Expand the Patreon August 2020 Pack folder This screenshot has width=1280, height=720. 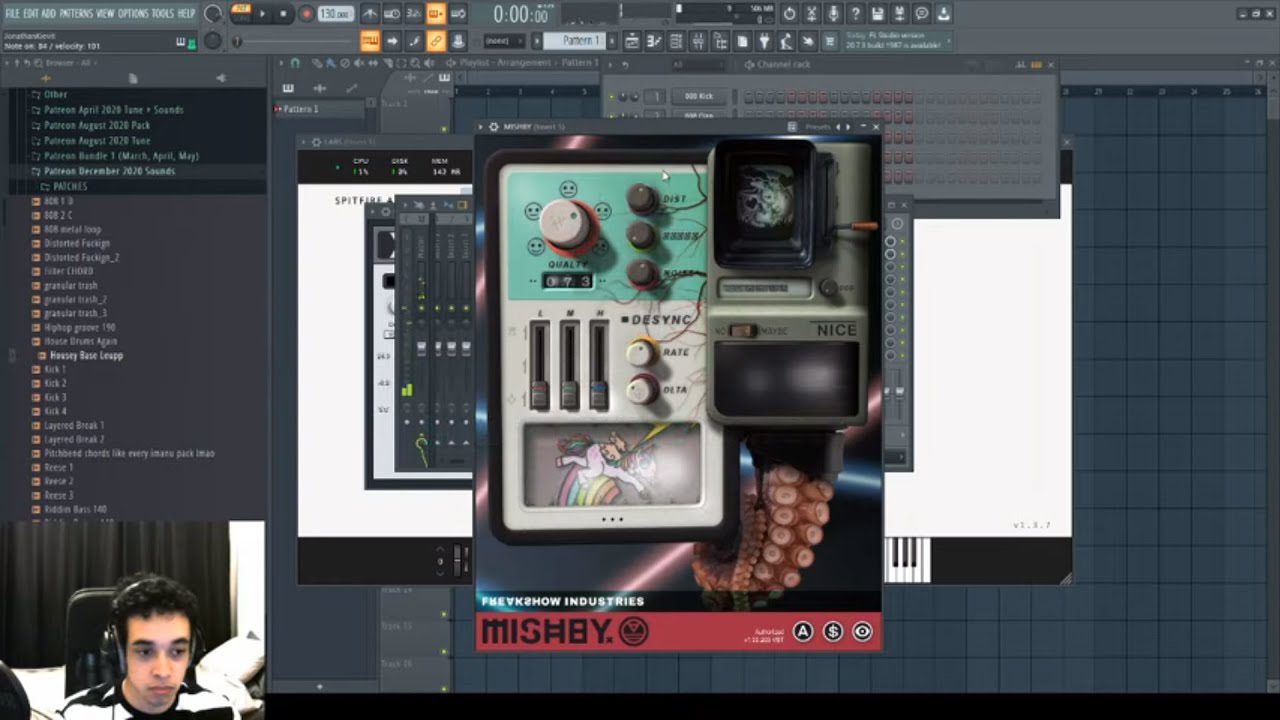[x=96, y=126]
